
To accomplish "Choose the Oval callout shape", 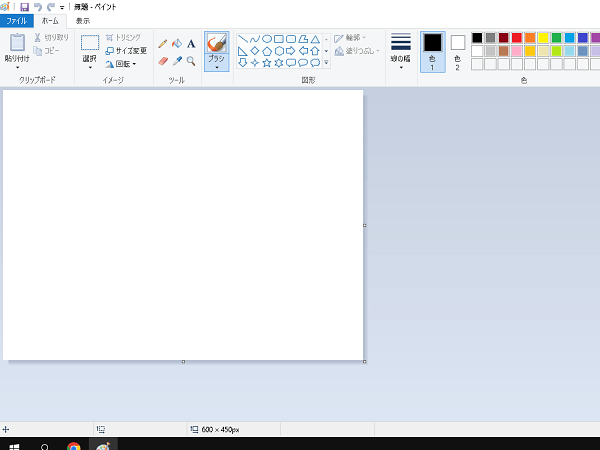I will tap(303, 63).
